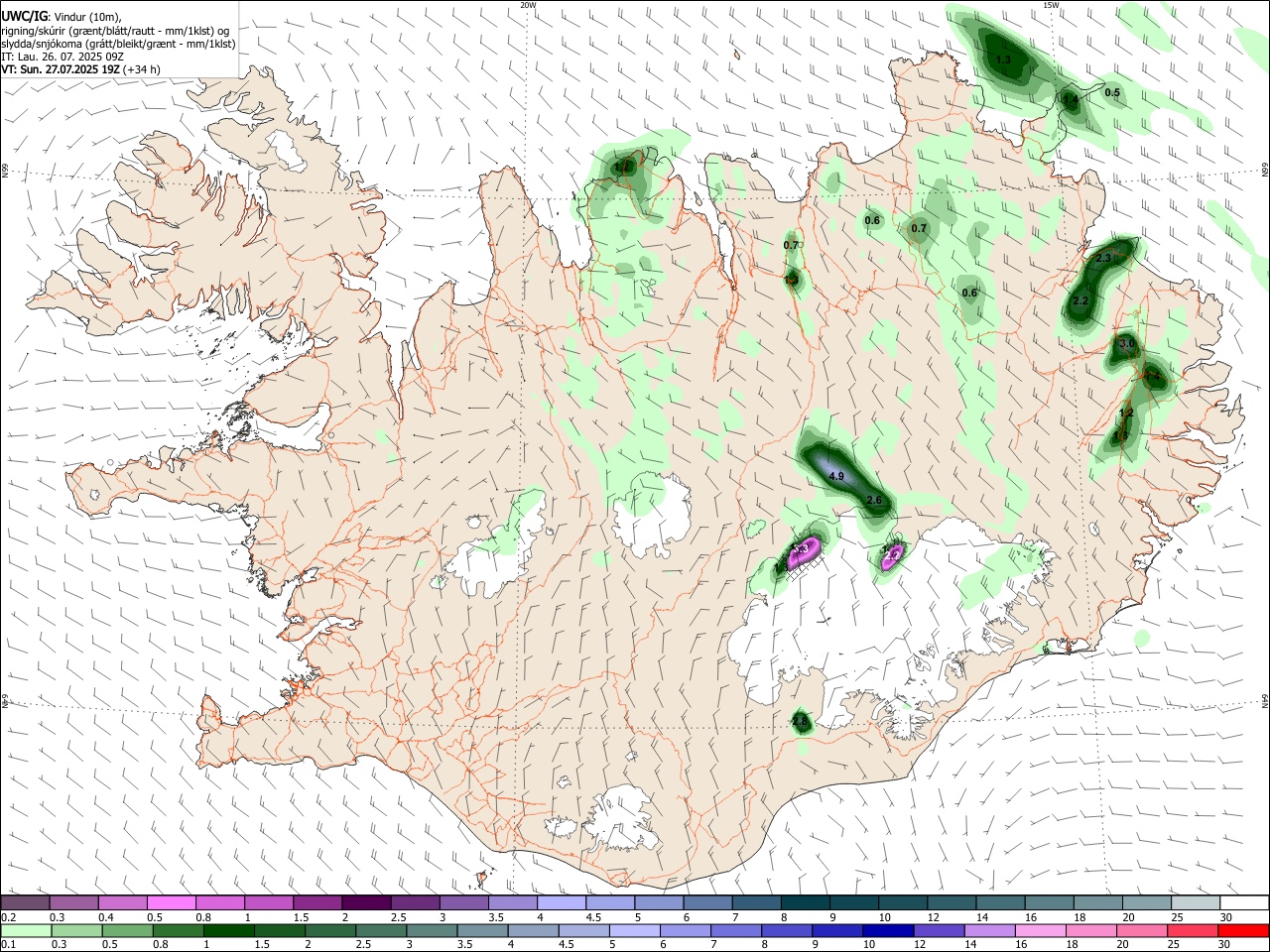The image size is (1270, 952).
Task: Click the 3.0 value in eastern rain band
Action: [x=1126, y=344]
